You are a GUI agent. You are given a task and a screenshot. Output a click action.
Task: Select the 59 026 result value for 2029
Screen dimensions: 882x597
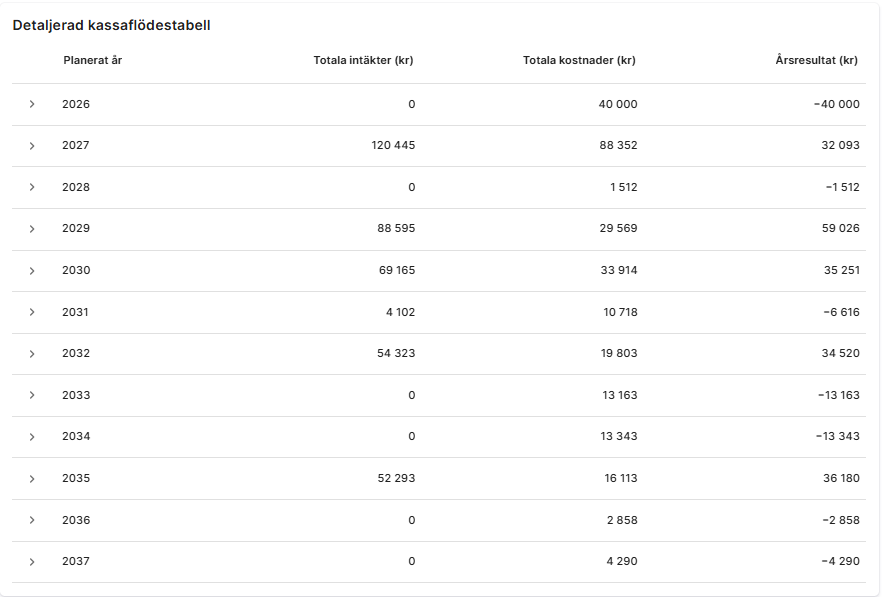[x=840, y=228]
